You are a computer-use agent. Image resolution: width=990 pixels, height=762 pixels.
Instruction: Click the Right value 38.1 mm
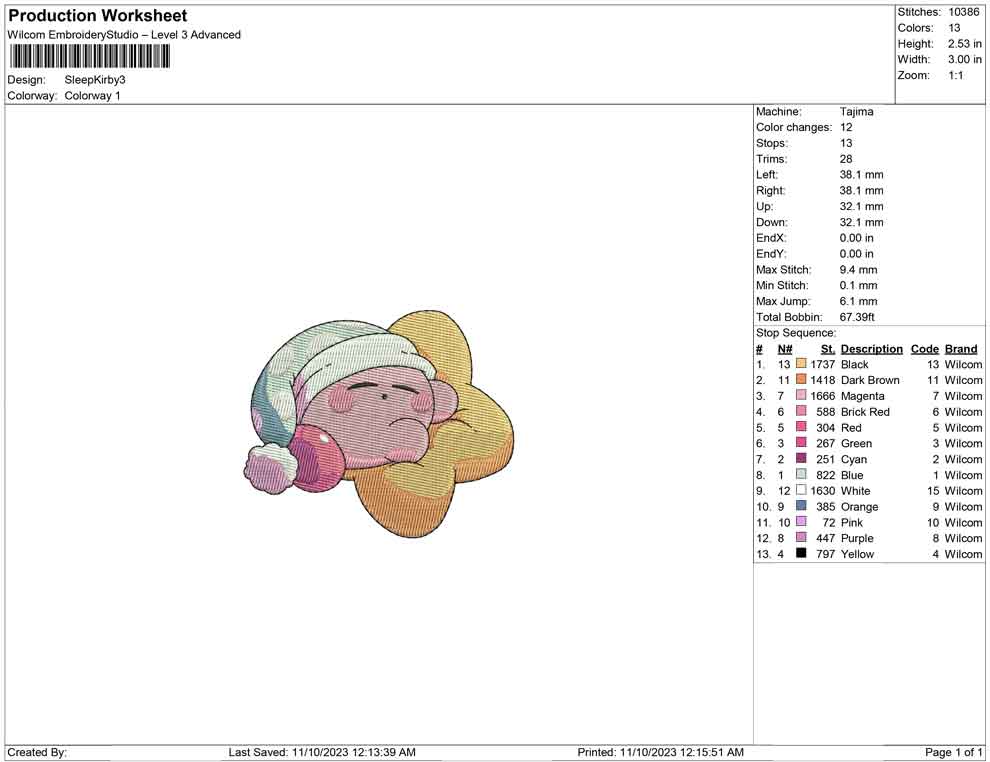(x=861, y=191)
